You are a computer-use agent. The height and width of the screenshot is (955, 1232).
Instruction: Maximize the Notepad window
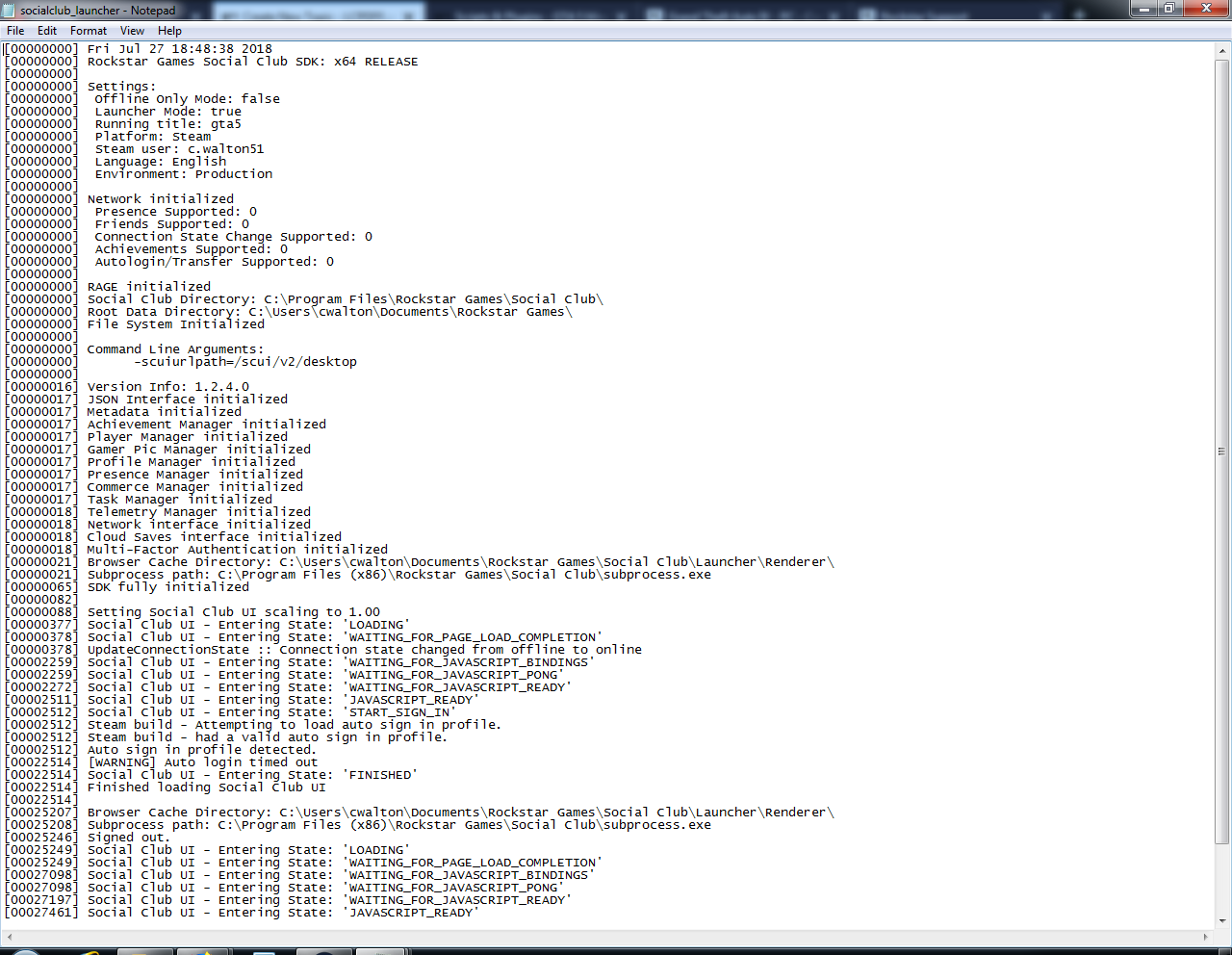tap(1169, 9)
